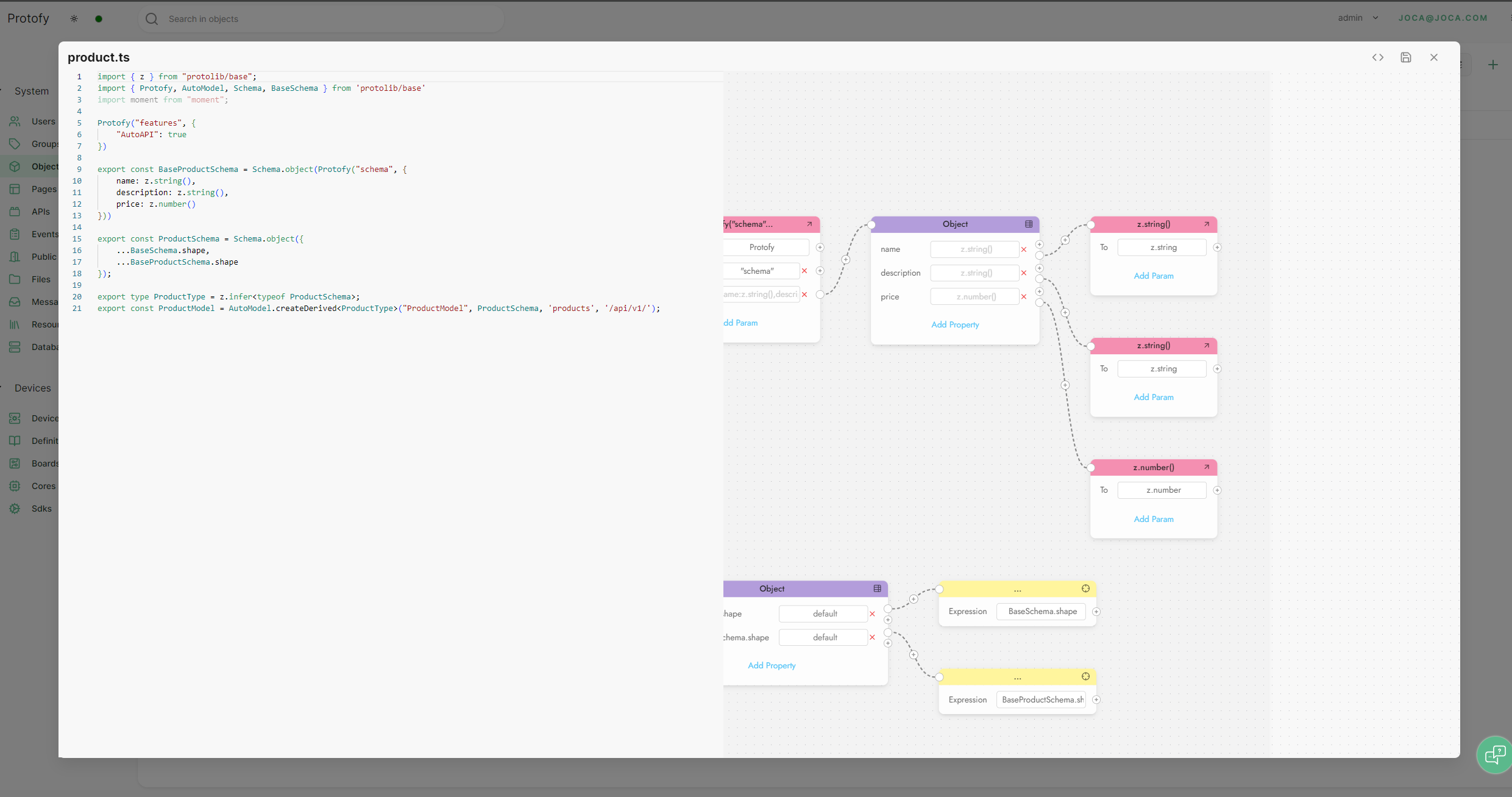Delete the description property red X
Screen dimensions: 1512x797
point(1024,273)
